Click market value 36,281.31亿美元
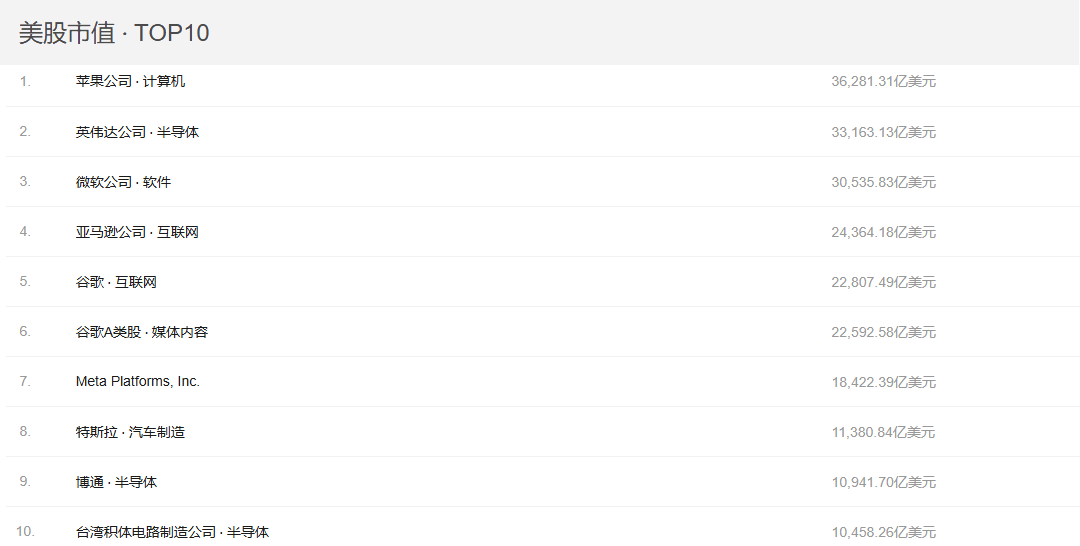The height and width of the screenshot is (546, 1080). pos(884,81)
